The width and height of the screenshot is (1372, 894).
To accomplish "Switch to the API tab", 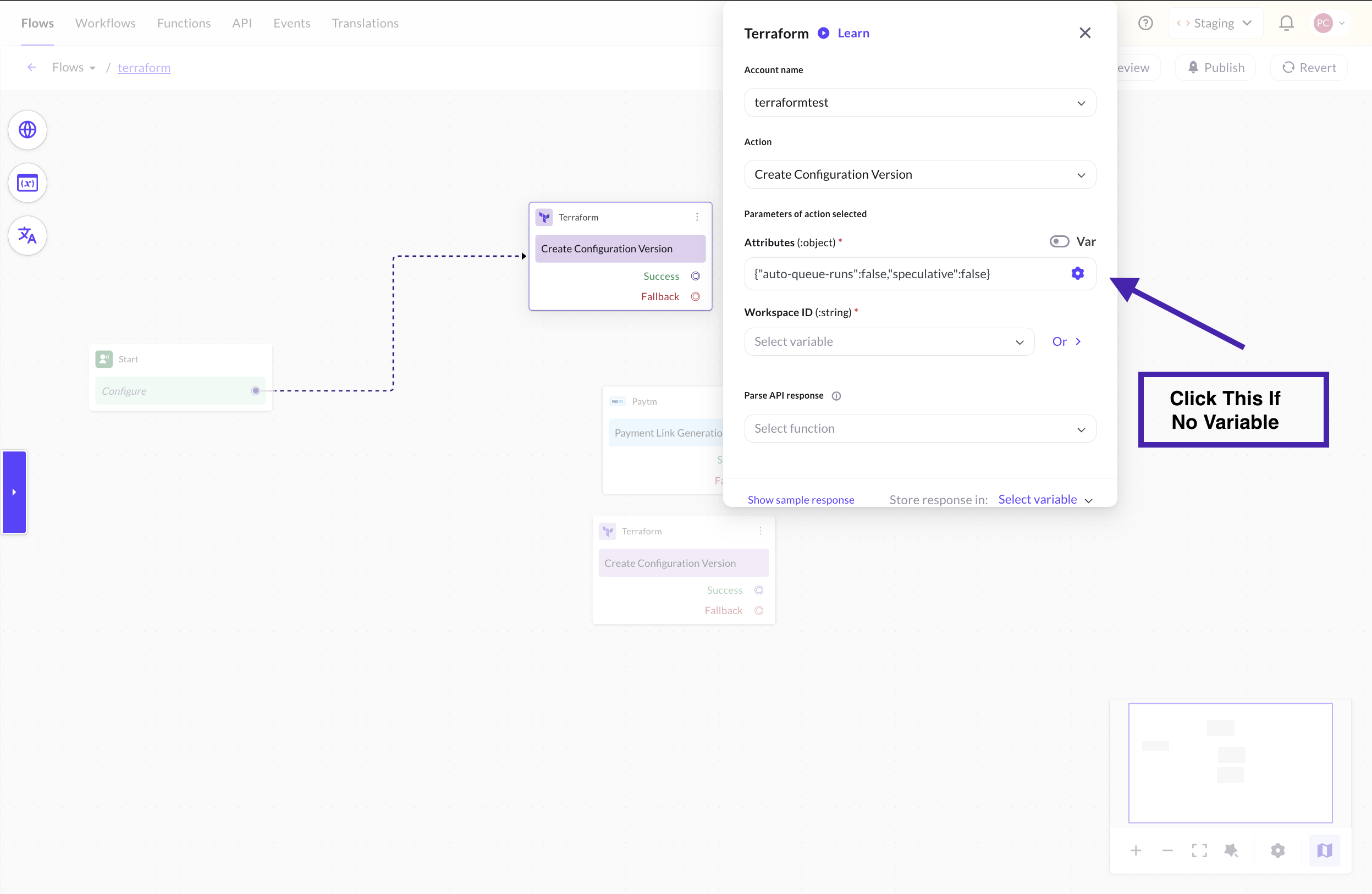I will click(x=241, y=23).
